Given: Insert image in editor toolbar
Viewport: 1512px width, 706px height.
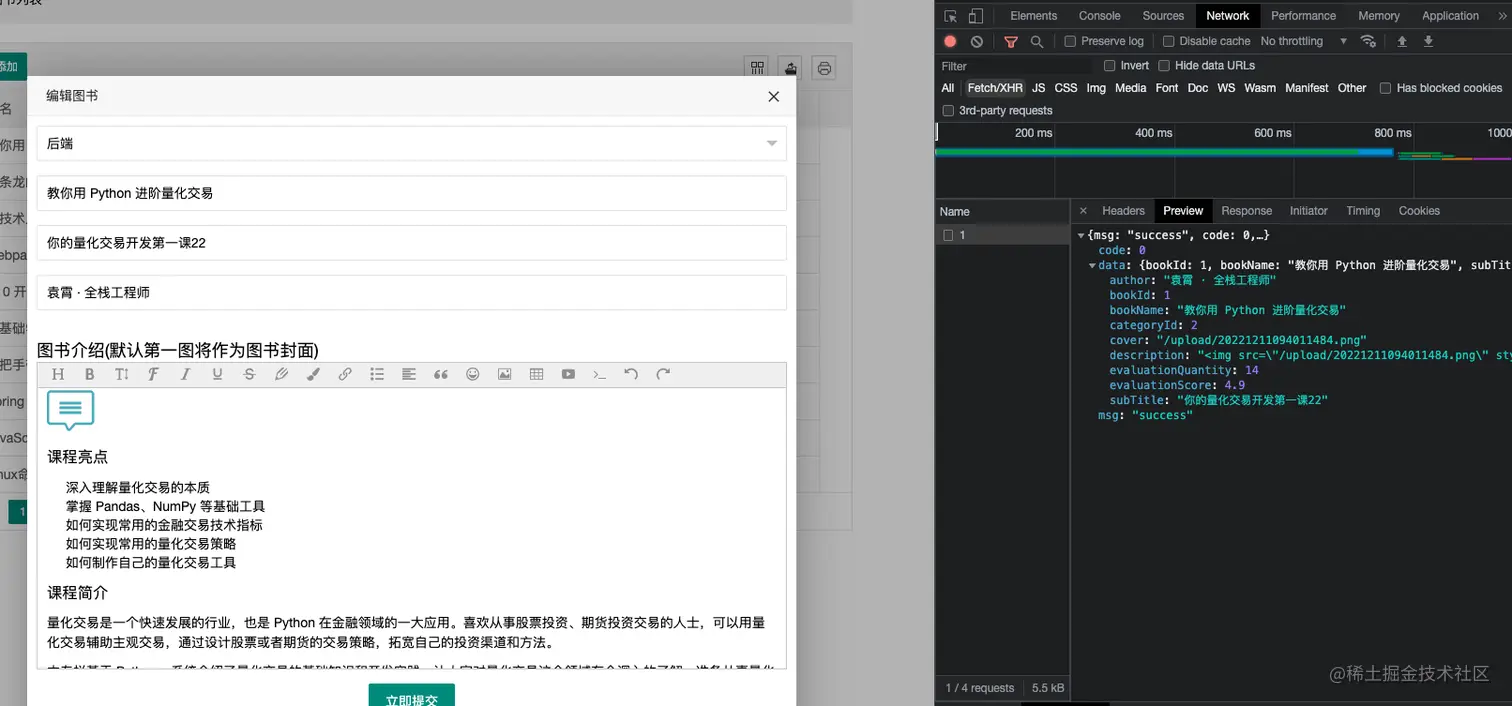Looking at the screenshot, I should (x=505, y=374).
